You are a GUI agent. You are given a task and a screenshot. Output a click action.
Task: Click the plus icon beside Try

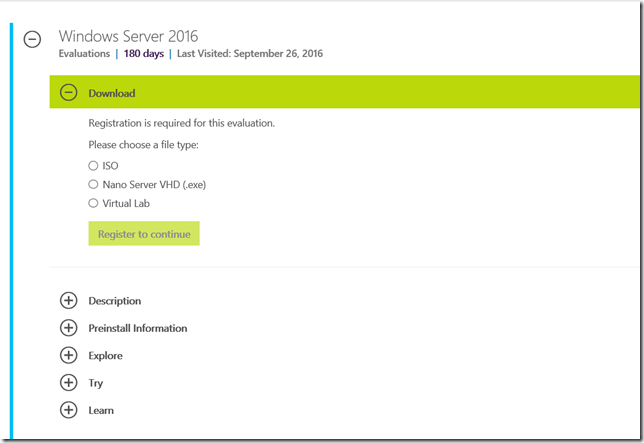(x=68, y=382)
